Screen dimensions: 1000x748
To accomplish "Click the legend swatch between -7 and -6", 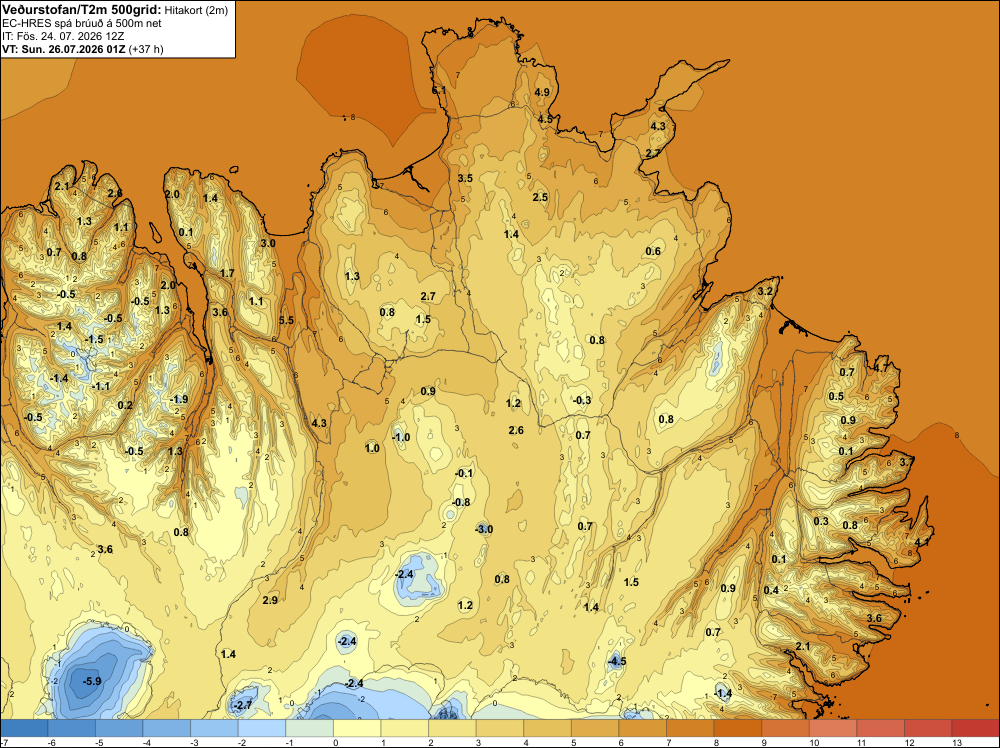I will pyautogui.click(x=24, y=728).
